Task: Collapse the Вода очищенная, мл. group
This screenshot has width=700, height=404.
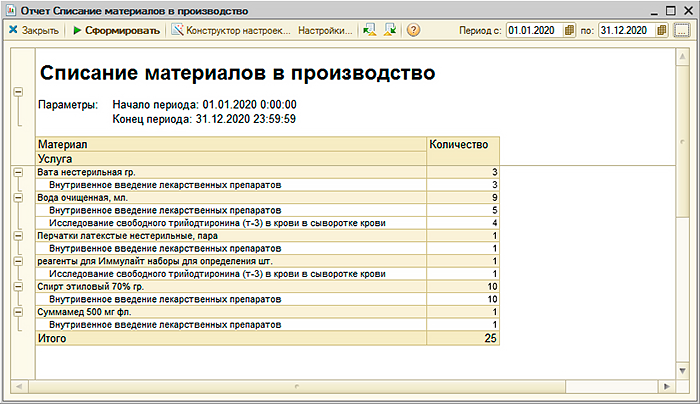Action: point(18,198)
